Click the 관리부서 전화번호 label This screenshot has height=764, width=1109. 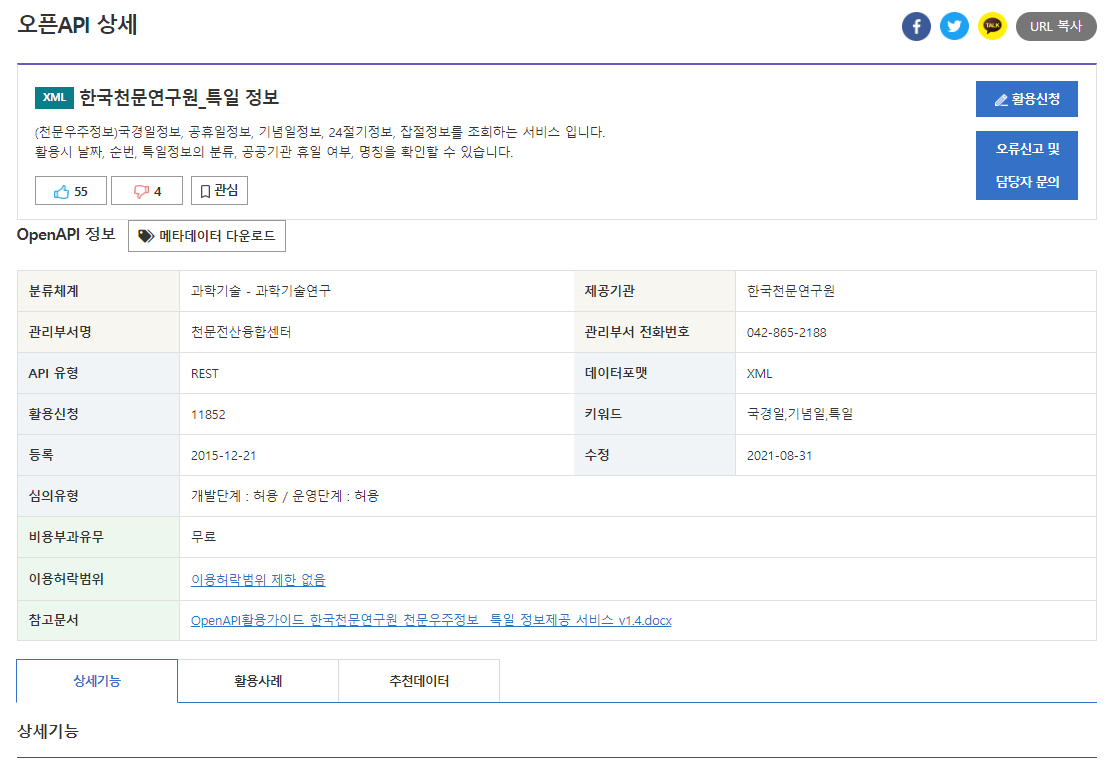point(637,332)
